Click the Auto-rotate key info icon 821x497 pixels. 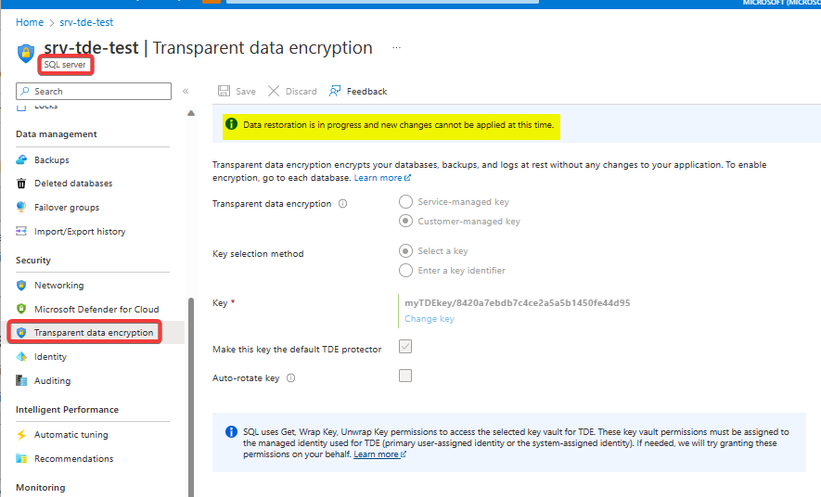pyautogui.click(x=290, y=379)
